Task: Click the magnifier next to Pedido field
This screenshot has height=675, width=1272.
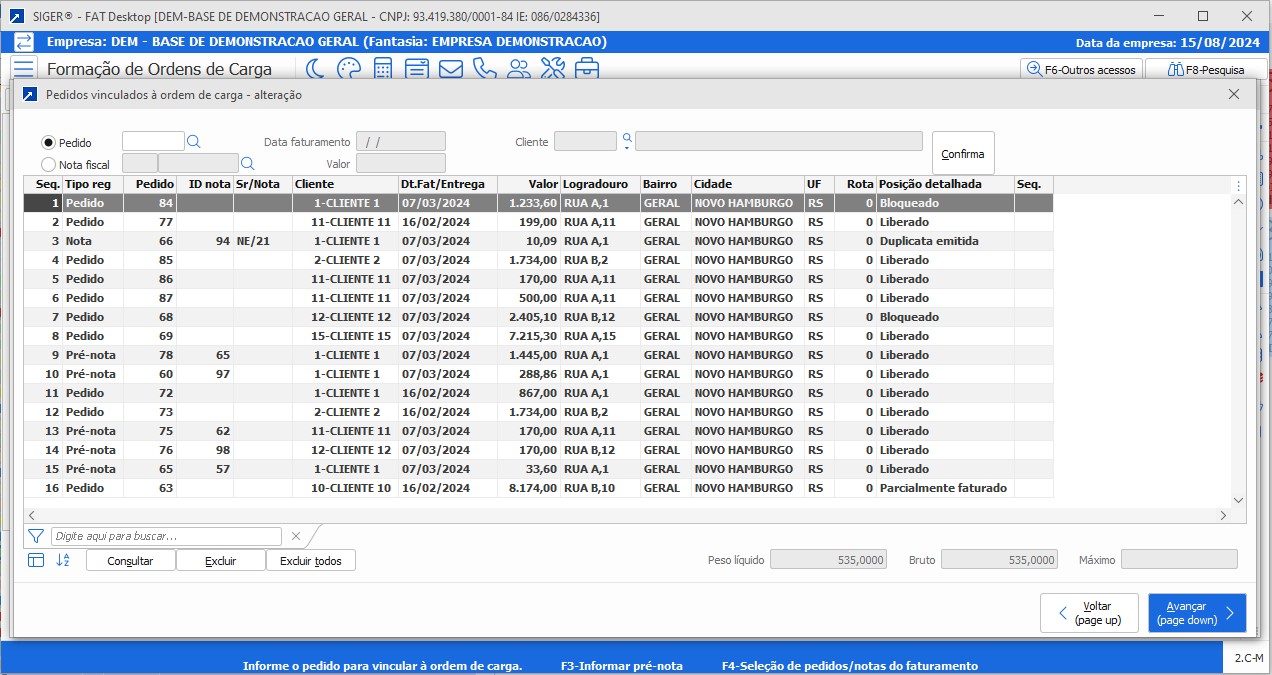Action: click(x=195, y=142)
